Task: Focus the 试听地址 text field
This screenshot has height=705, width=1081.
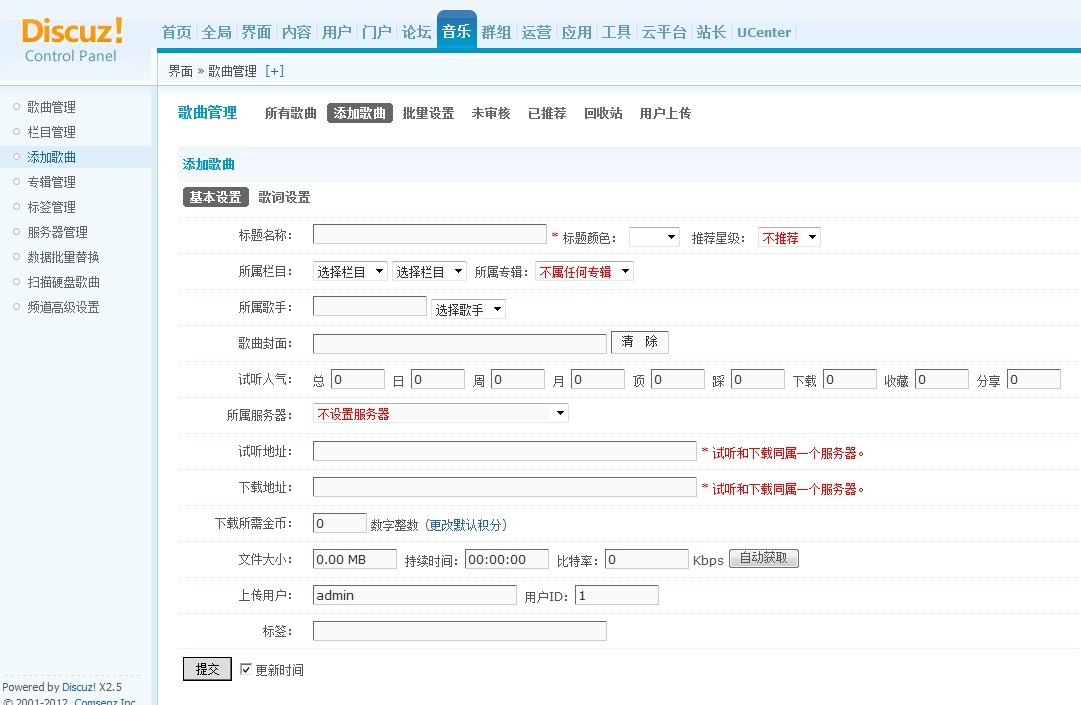Action: click(504, 452)
